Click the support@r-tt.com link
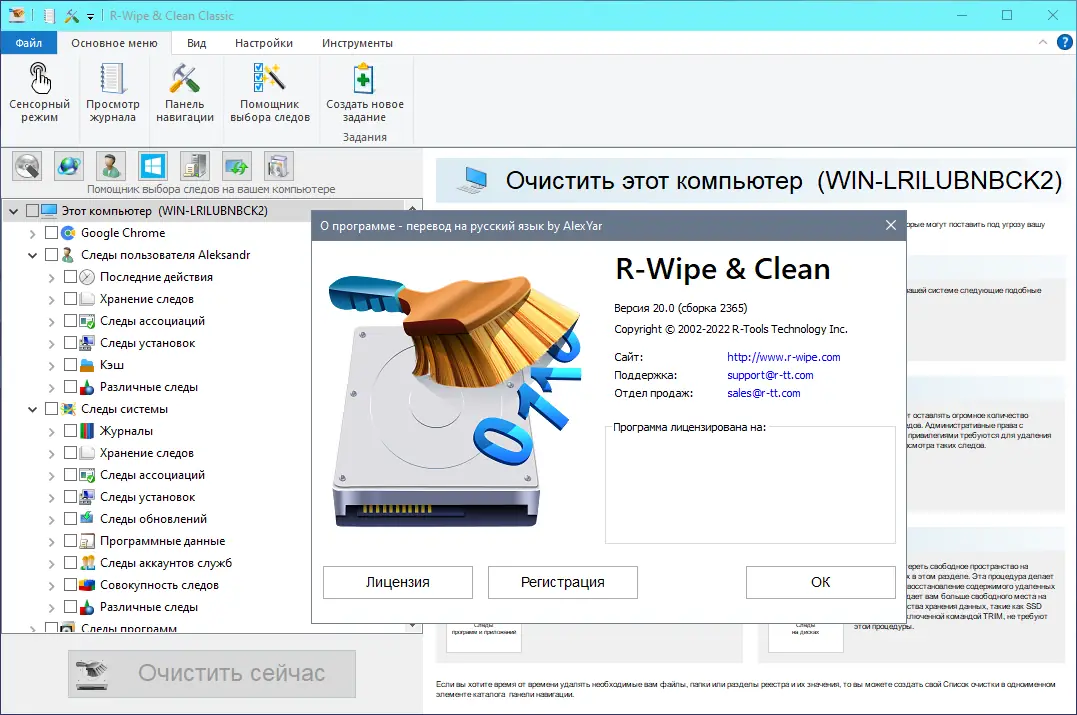This screenshot has height=715, width=1077. click(770, 375)
